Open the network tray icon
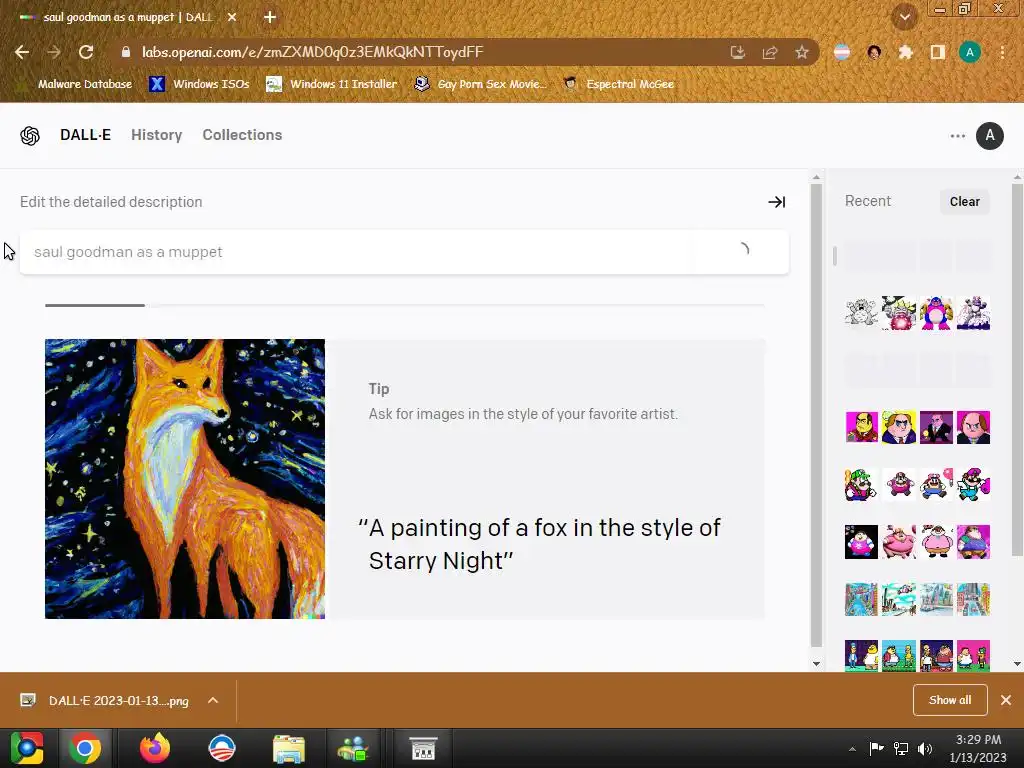Image resolution: width=1024 pixels, height=768 pixels. 901,749
